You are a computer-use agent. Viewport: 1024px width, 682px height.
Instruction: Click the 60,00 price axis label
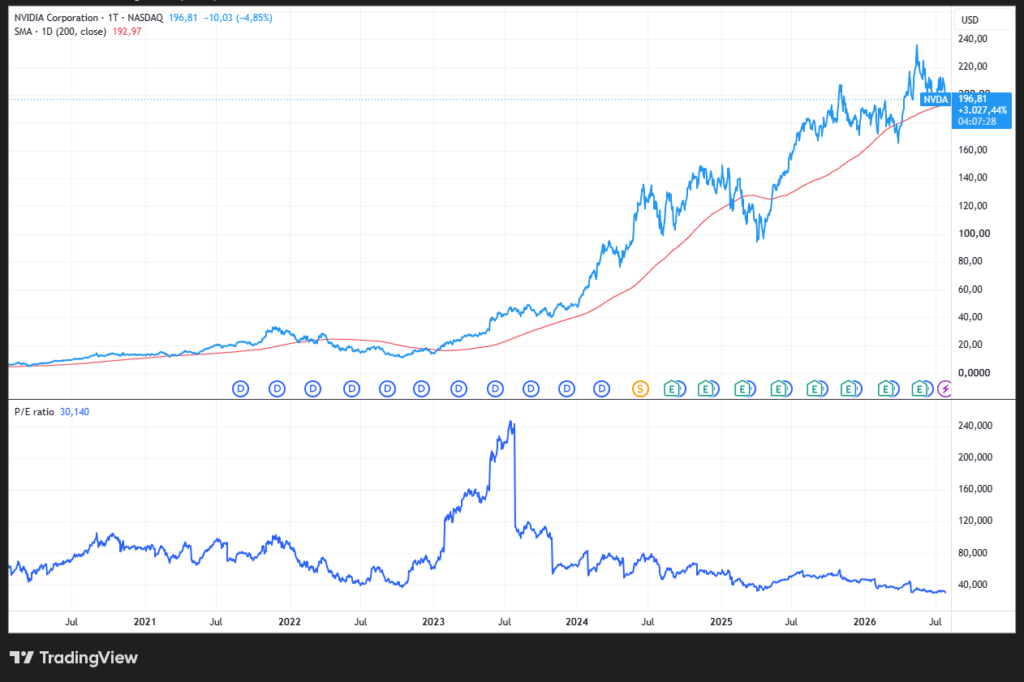(970, 289)
